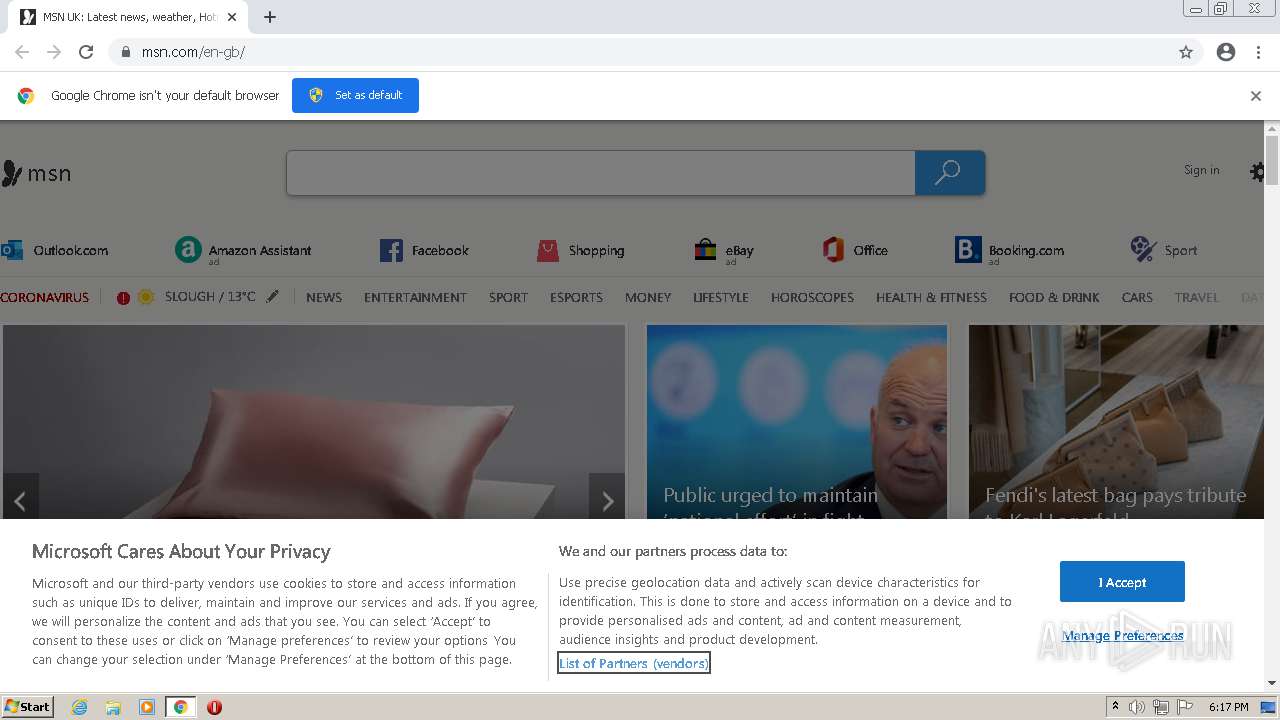Show hidden system tray icons
This screenshot has width=1280, height=720.
[x=1115, y=707]
